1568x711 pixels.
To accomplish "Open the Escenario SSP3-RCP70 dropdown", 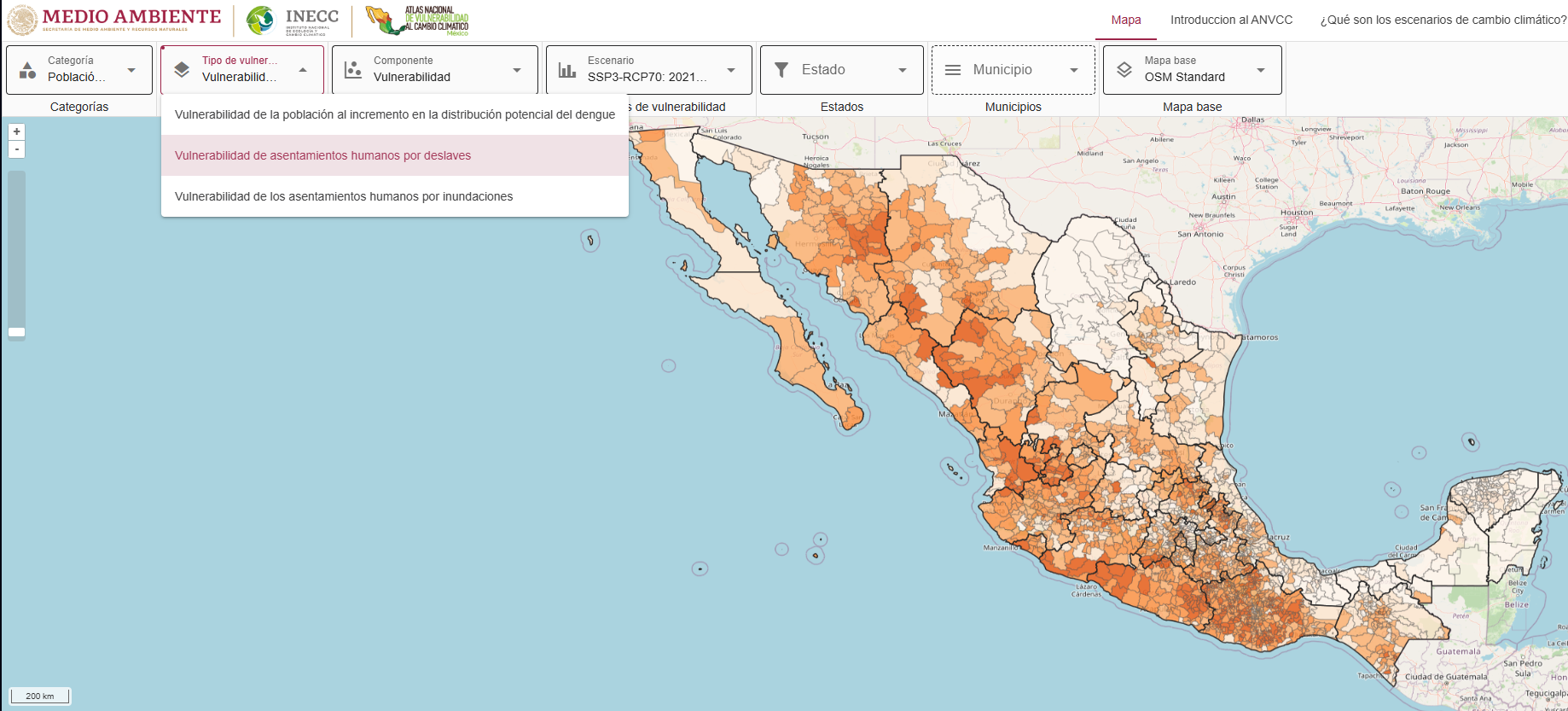I will pos(648,70).
